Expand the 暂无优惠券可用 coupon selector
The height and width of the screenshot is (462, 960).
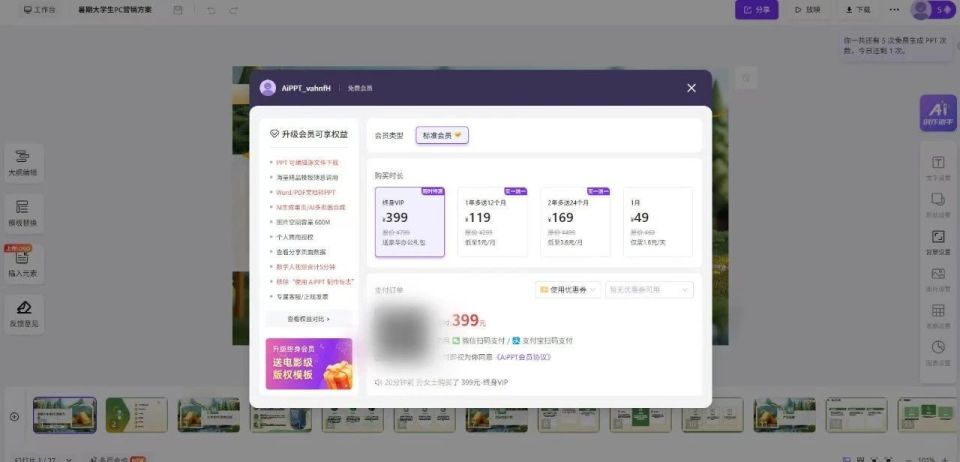click(x=649, y=289)
